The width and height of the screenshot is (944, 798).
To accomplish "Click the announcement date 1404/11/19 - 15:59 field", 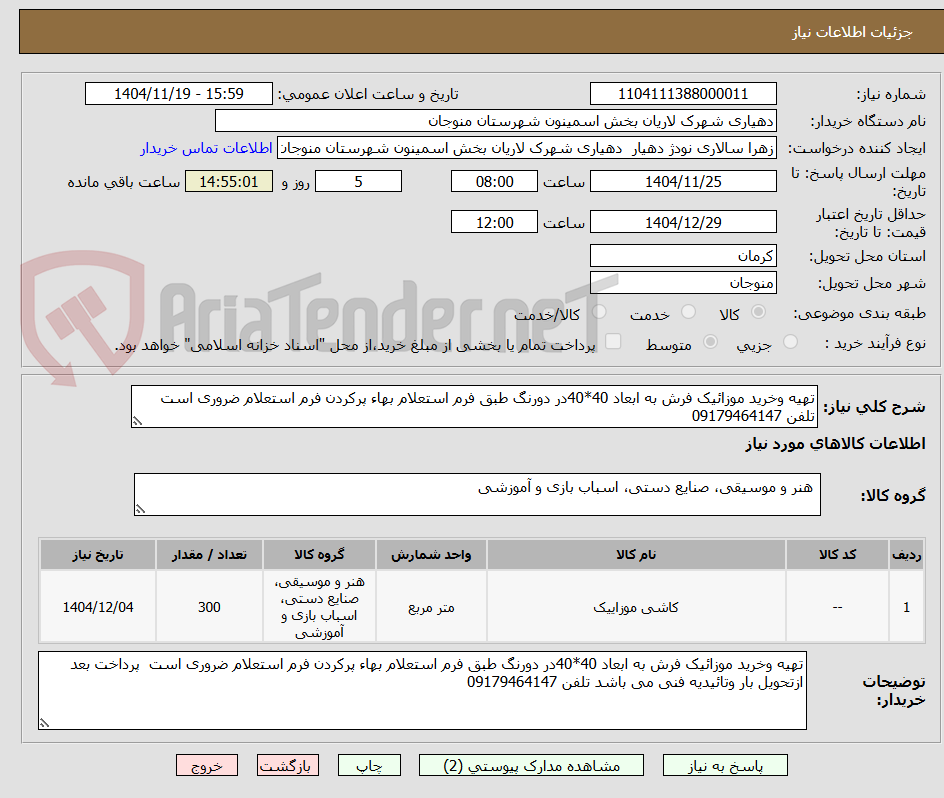I will coord(179,94).
